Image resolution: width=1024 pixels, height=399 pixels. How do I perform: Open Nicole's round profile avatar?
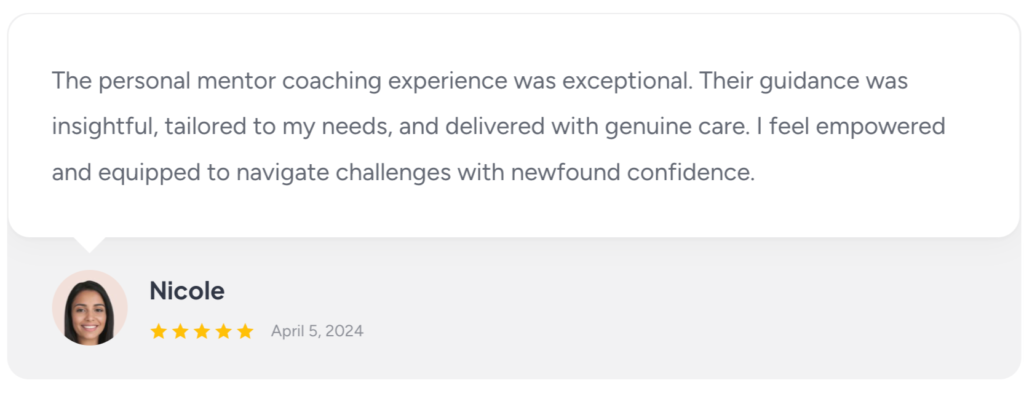[x=89, y=308]
